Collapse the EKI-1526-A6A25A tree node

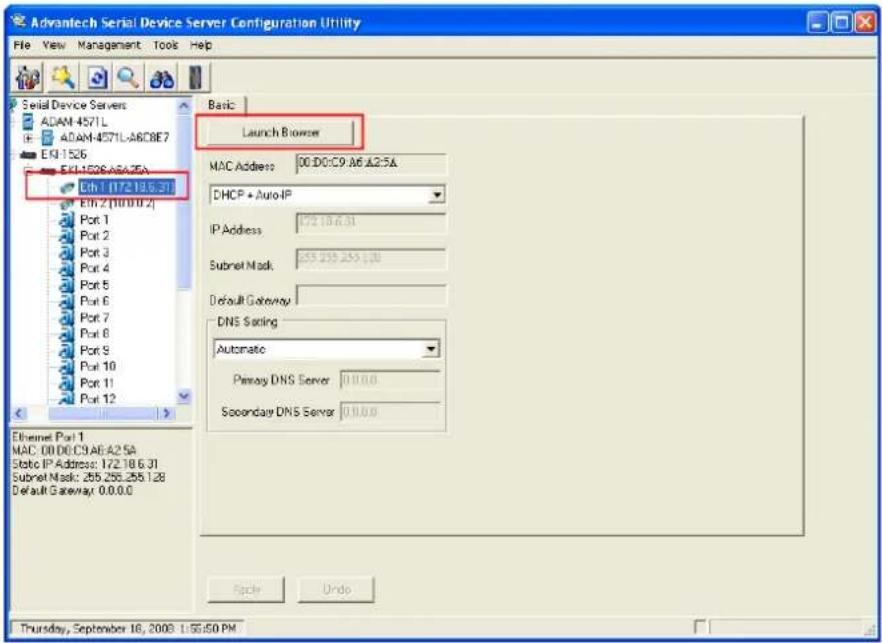[x=28, y=170]
